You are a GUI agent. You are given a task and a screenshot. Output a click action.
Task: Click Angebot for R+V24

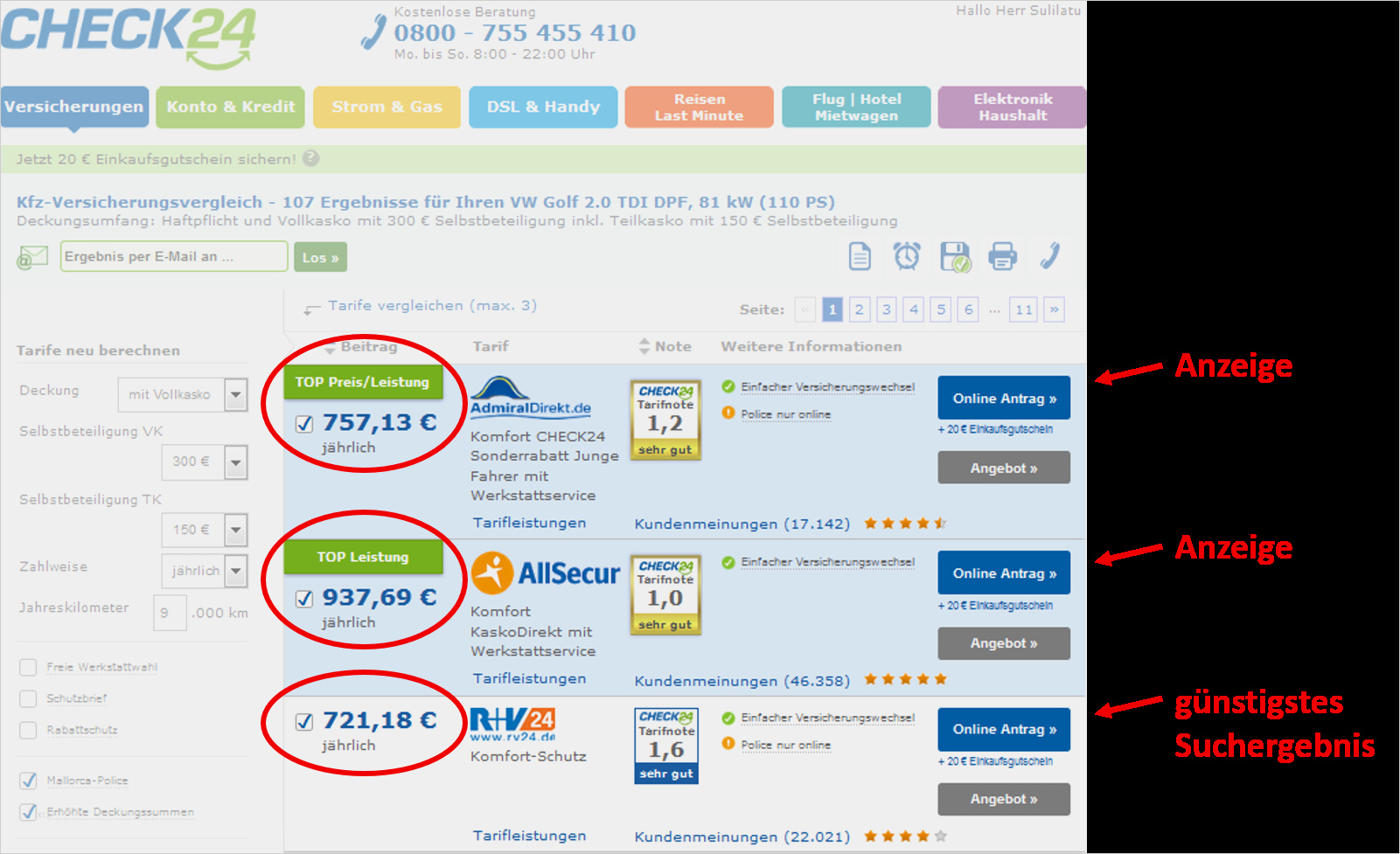click(1004, 799)
